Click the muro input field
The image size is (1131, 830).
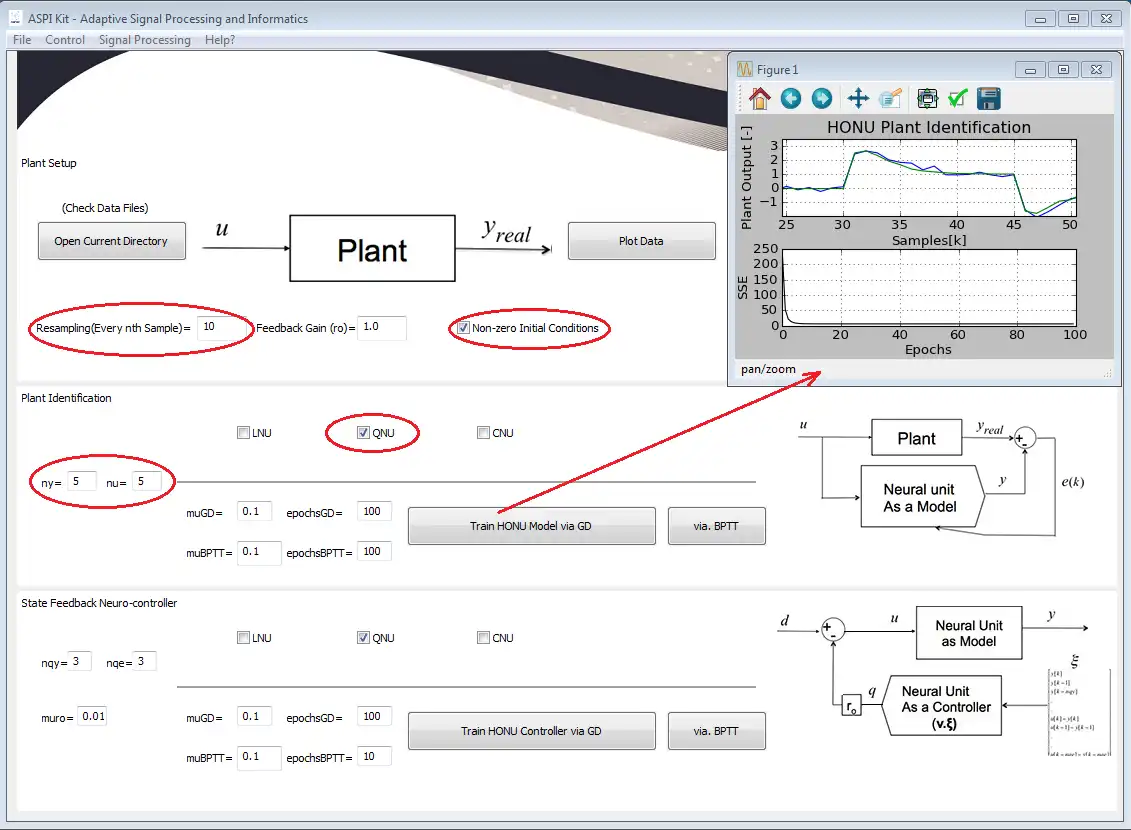click(92, 717)
